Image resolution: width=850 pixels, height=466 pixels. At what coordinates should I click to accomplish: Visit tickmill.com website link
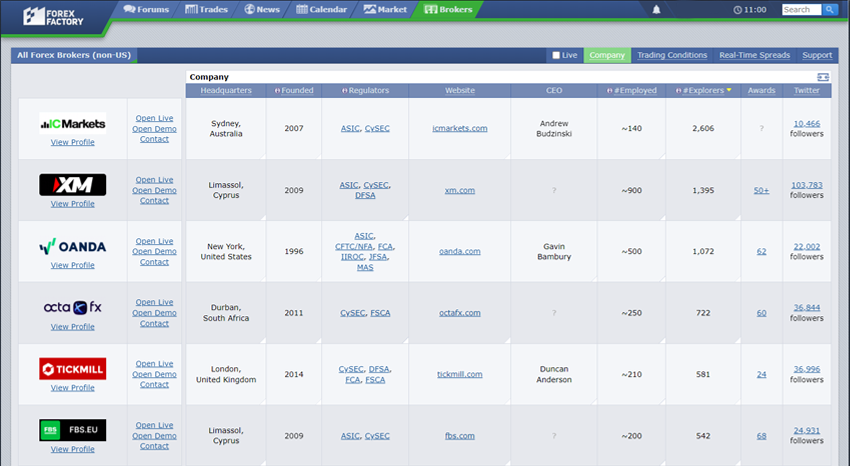460,374
